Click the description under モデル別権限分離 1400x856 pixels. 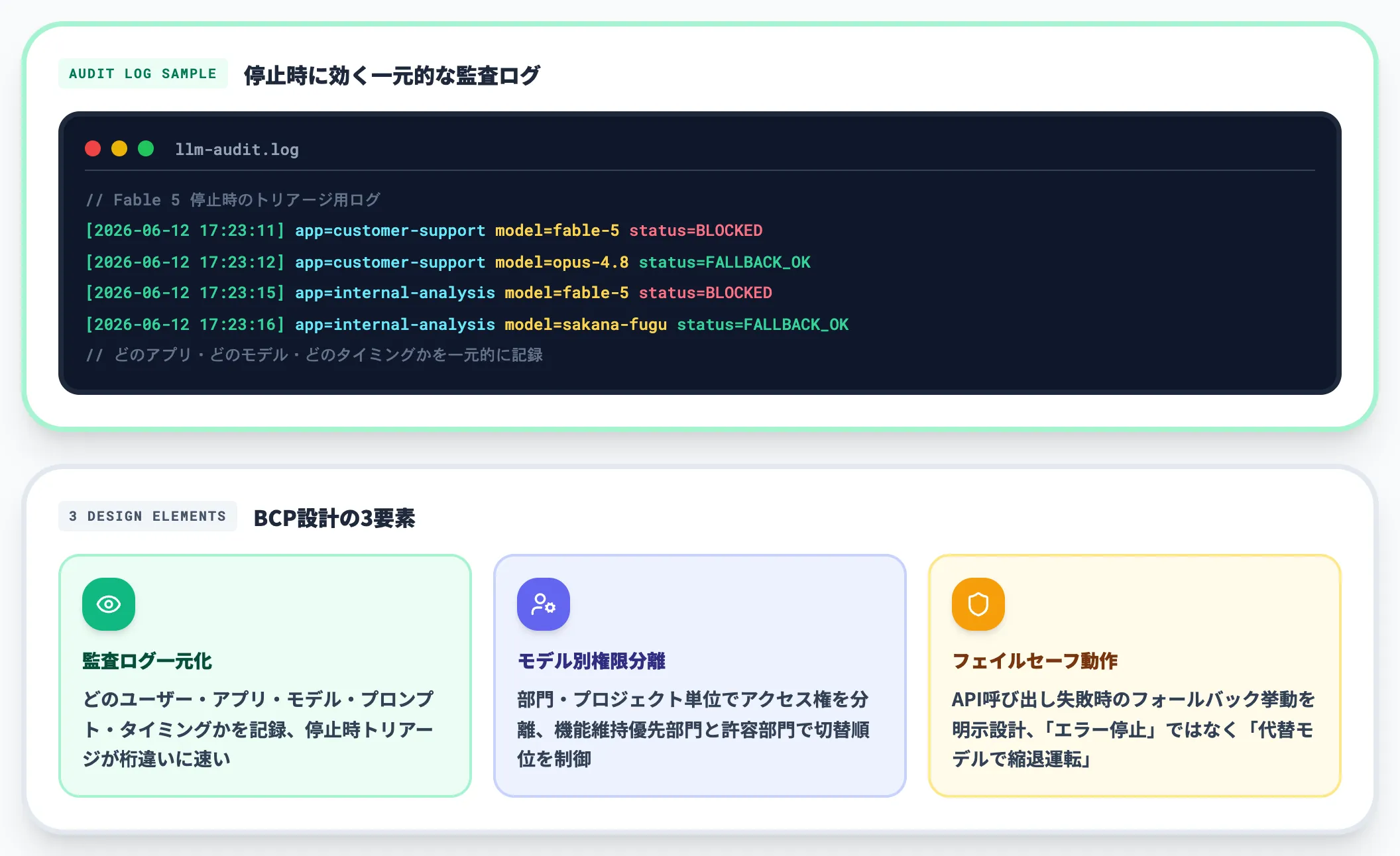693,729
